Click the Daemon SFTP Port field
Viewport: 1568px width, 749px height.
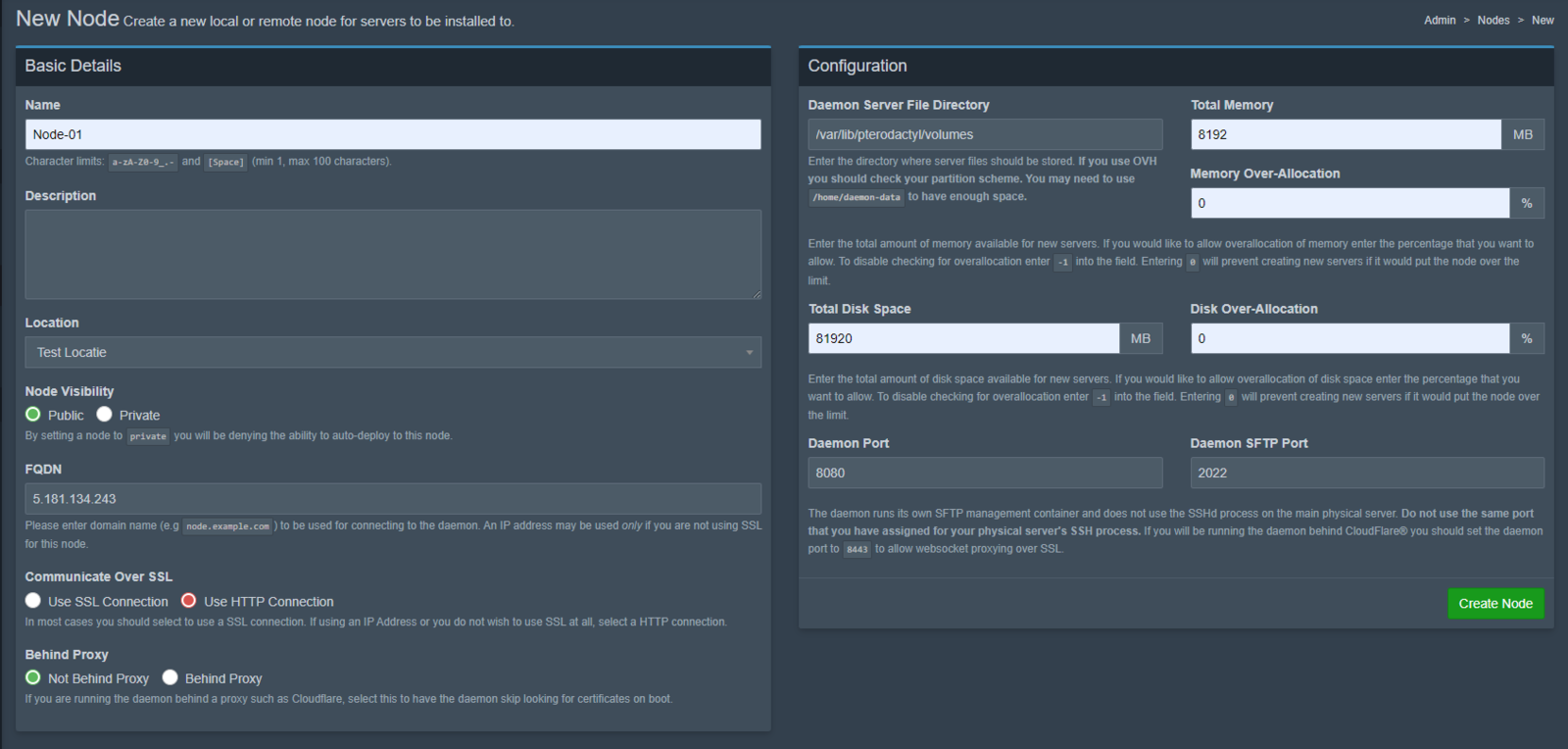pos(1366,473)
